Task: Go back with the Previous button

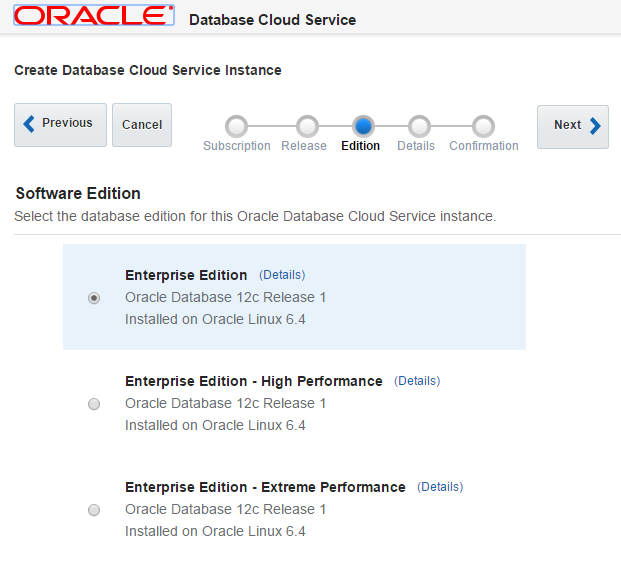Action: (60, 125)
